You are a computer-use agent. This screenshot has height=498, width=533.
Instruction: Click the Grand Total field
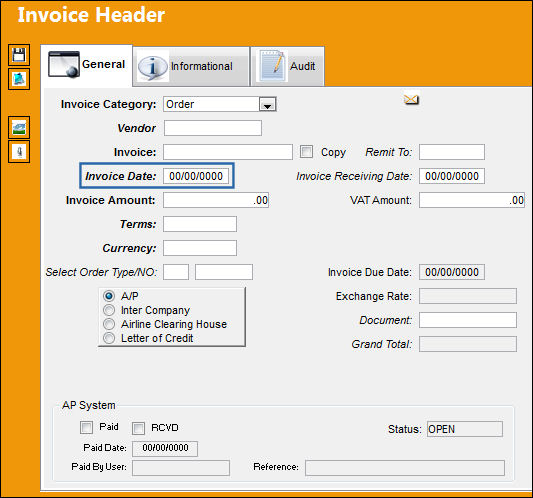tap(468, 344)
